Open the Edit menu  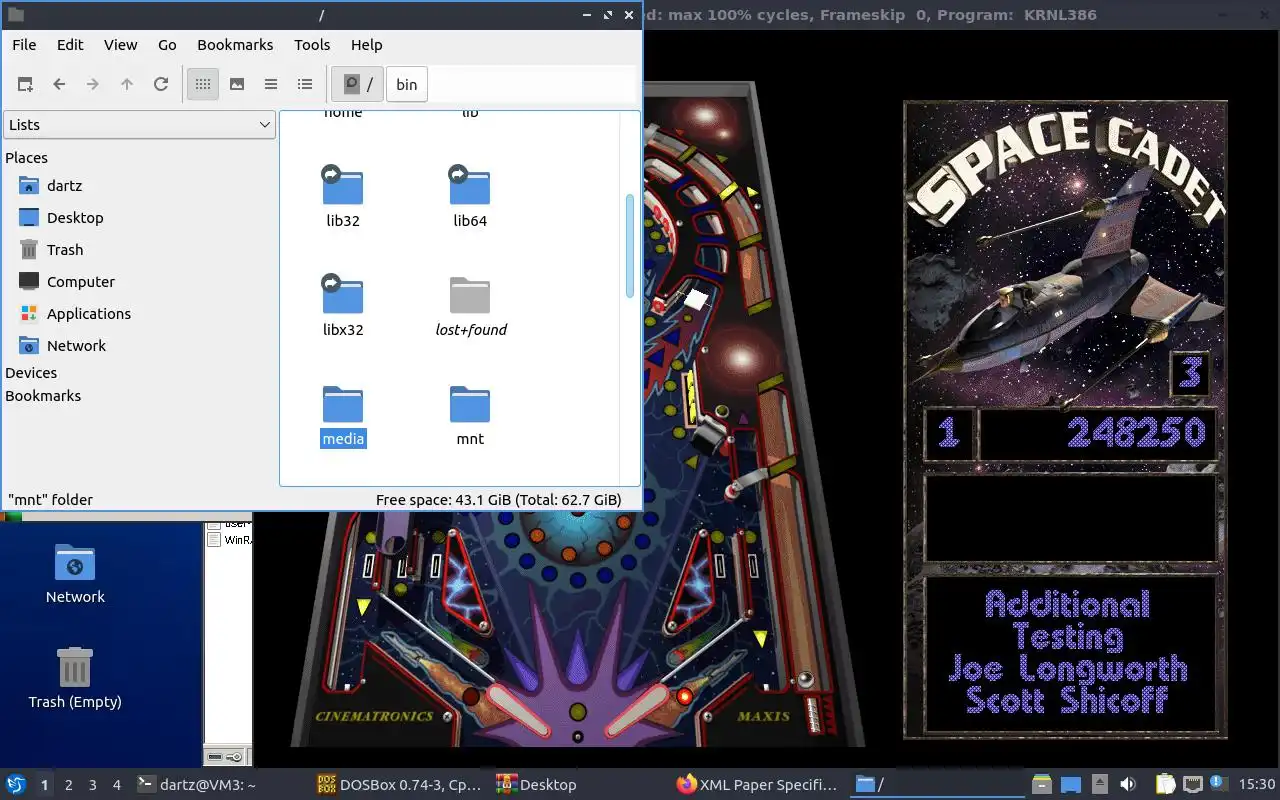coord(70,44)
